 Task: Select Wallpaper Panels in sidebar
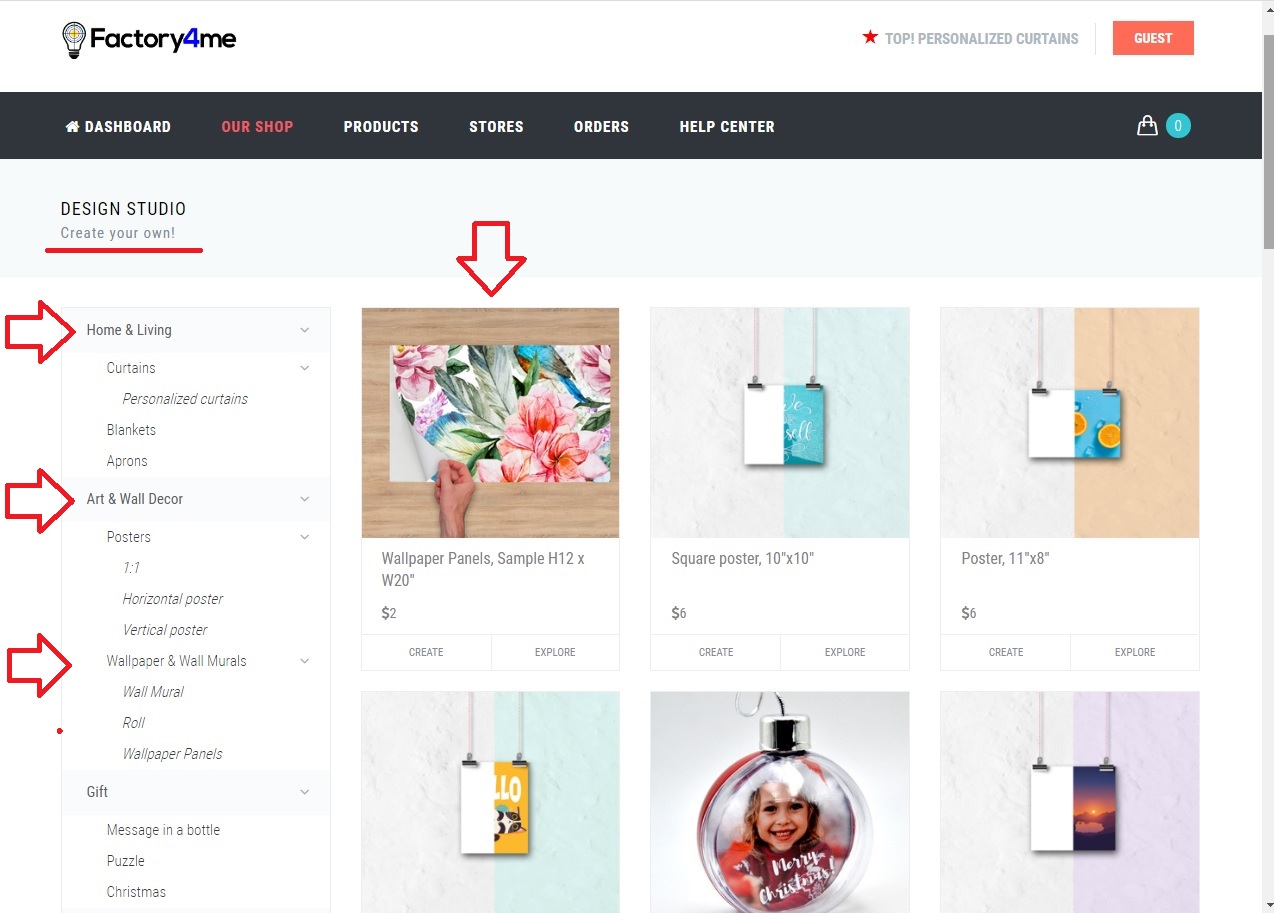[173, 754]
